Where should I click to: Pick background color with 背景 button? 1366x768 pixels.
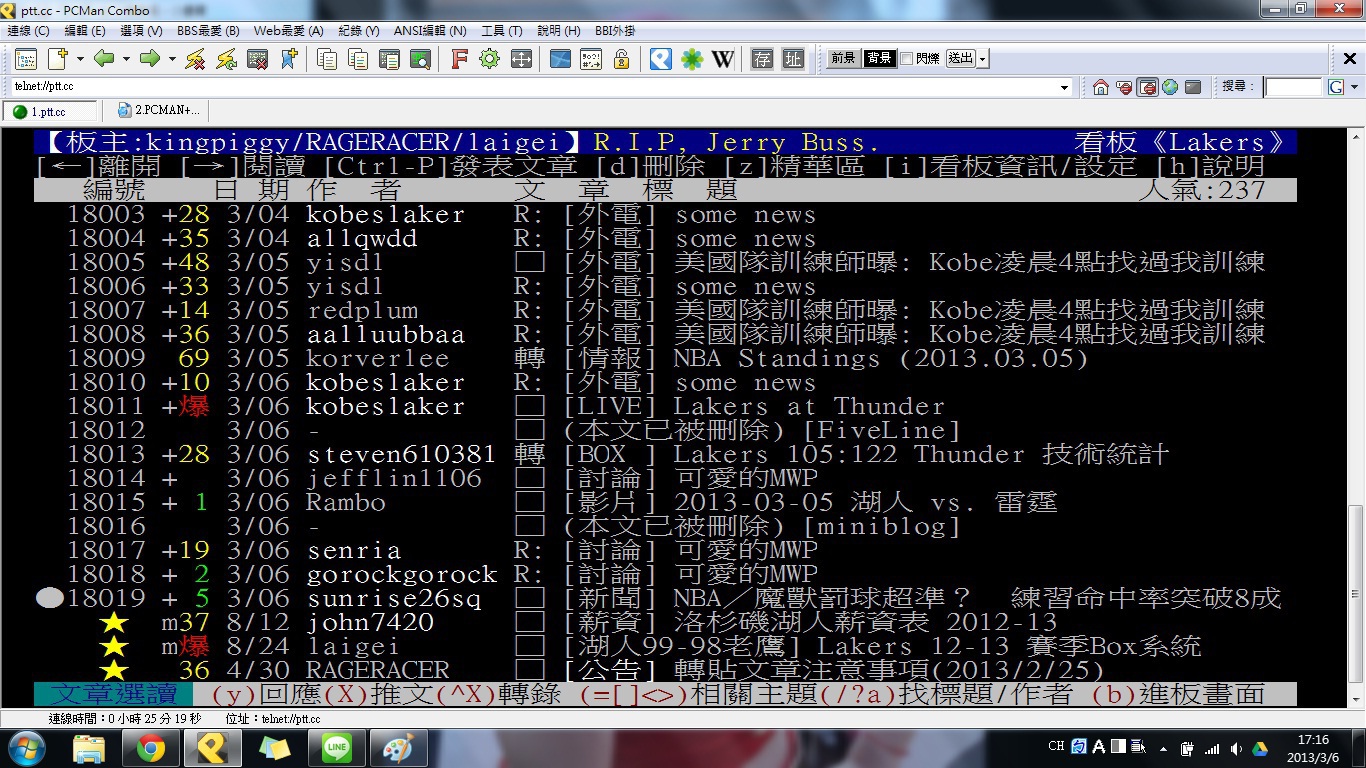[879, 59]
